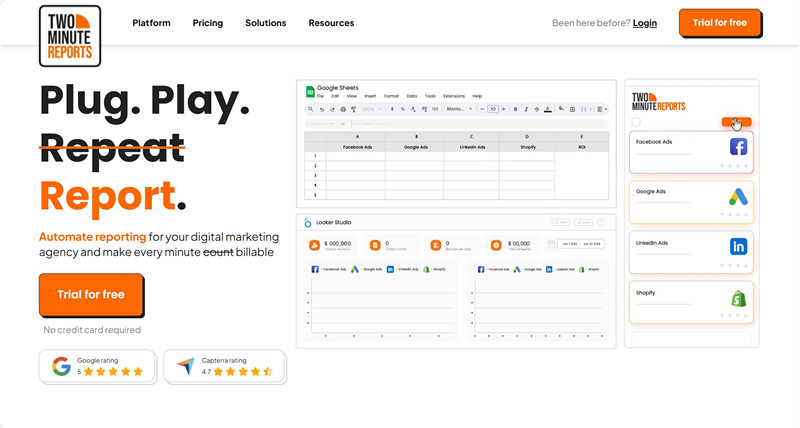Click Today's Revenue orange metric icon
This screenshot has width=800, height=428.
314,245
